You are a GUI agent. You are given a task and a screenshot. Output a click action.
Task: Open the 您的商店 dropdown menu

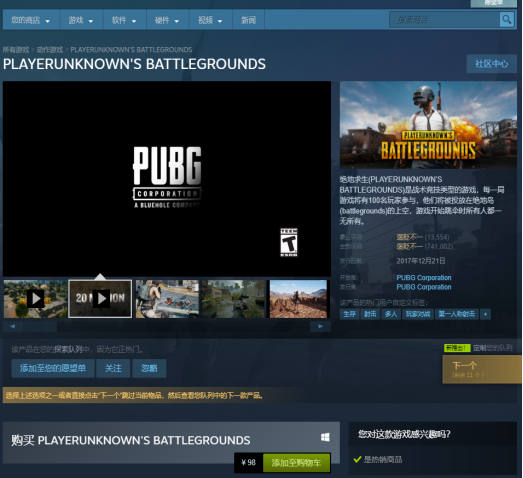pos(31,20)
